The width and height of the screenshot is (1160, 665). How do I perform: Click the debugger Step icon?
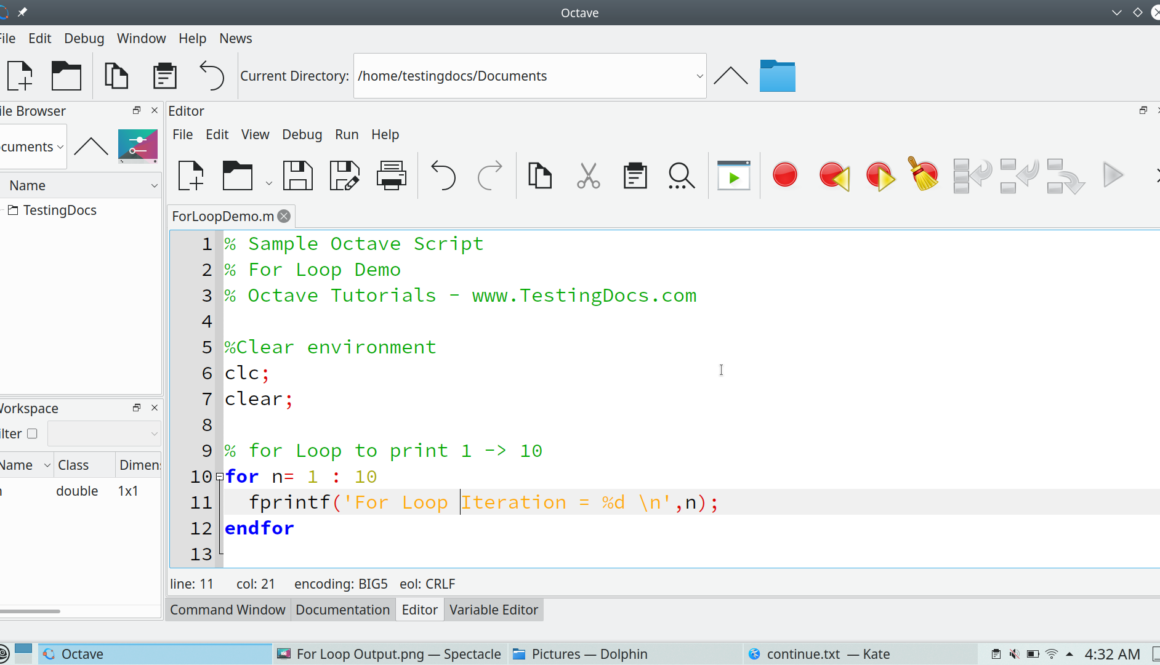click(971, 176)
